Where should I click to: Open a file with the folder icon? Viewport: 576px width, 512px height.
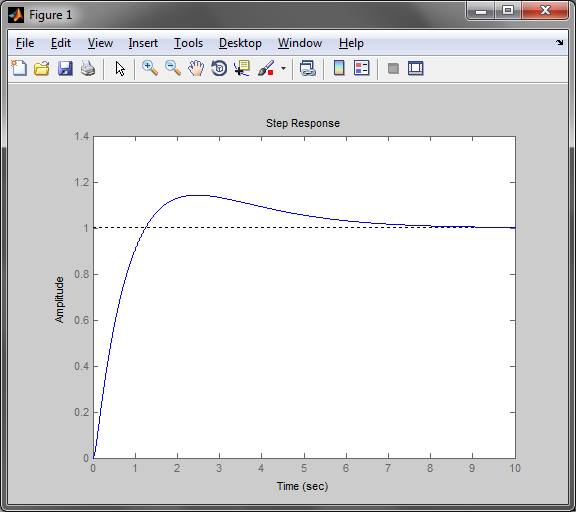click(x=42, y=68)
